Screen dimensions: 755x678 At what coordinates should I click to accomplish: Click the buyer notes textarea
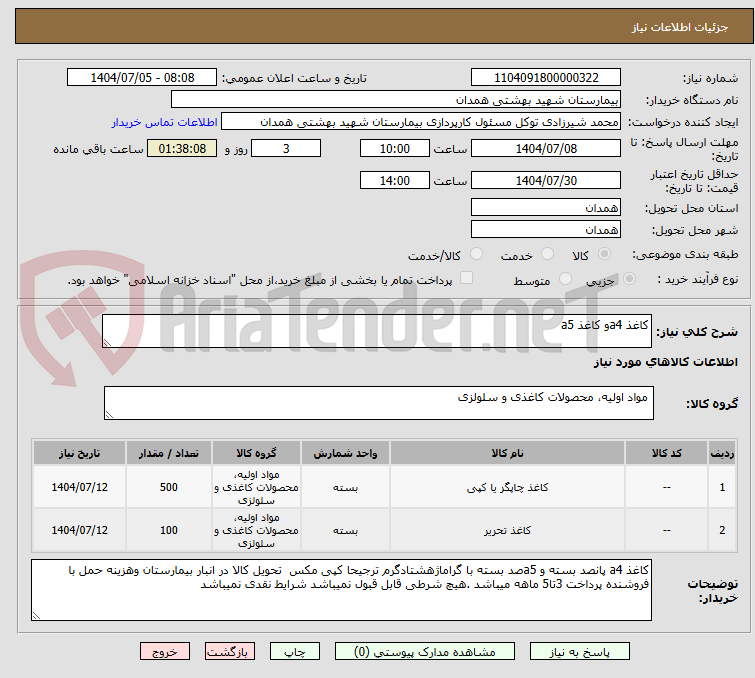[341, 590]
